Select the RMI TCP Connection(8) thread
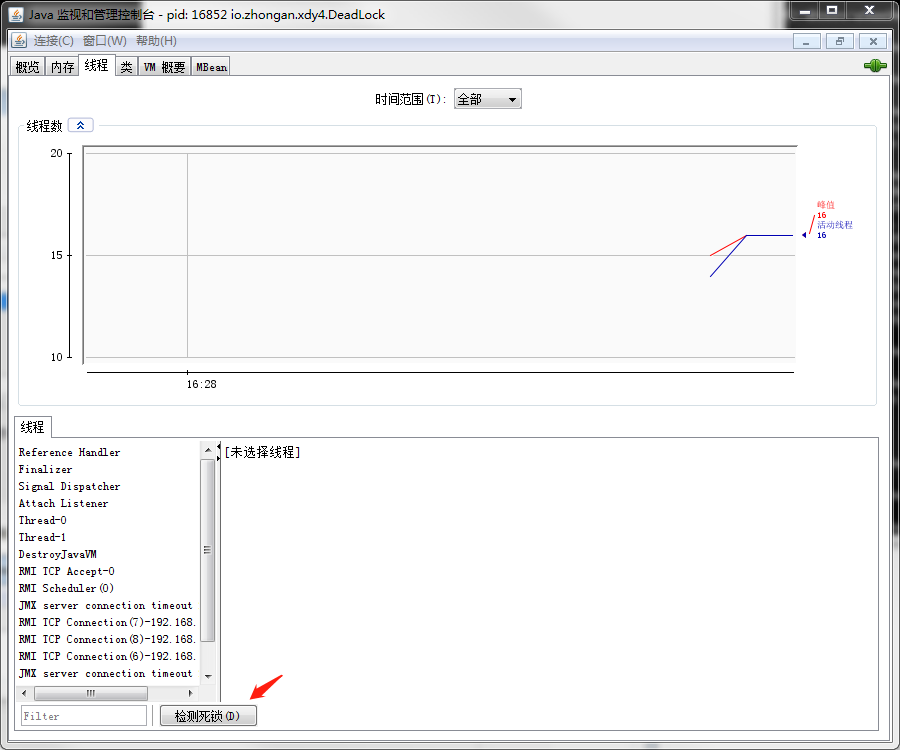The width and height of the screenshot is (900, 750). (x=107, y=639)
